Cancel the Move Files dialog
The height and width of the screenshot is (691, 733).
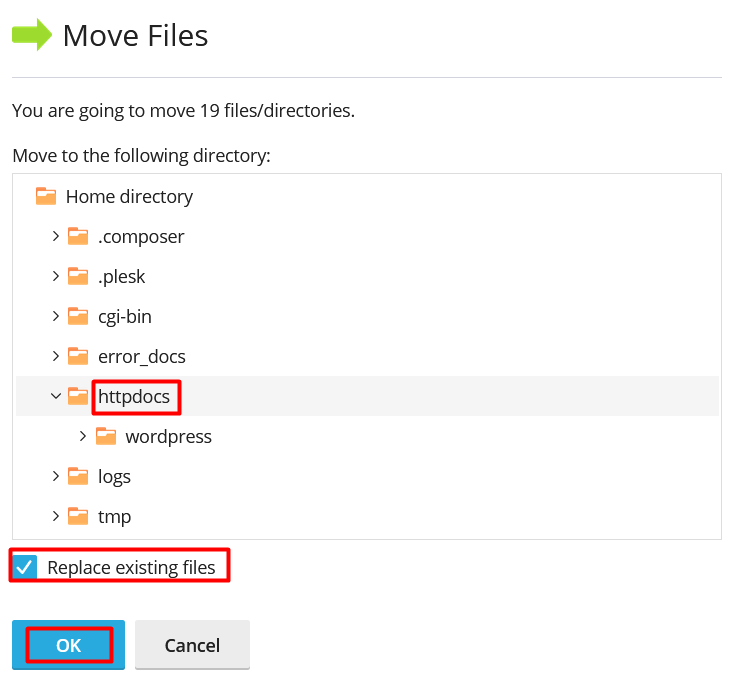click(x=192, y=645)
